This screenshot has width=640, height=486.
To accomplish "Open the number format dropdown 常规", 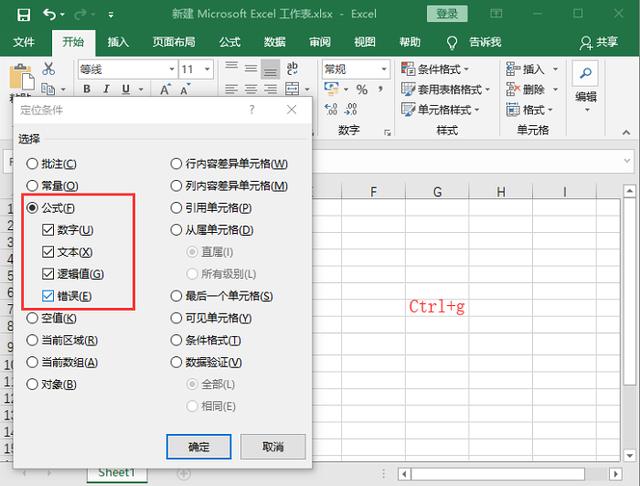I will tap(384, 69).
